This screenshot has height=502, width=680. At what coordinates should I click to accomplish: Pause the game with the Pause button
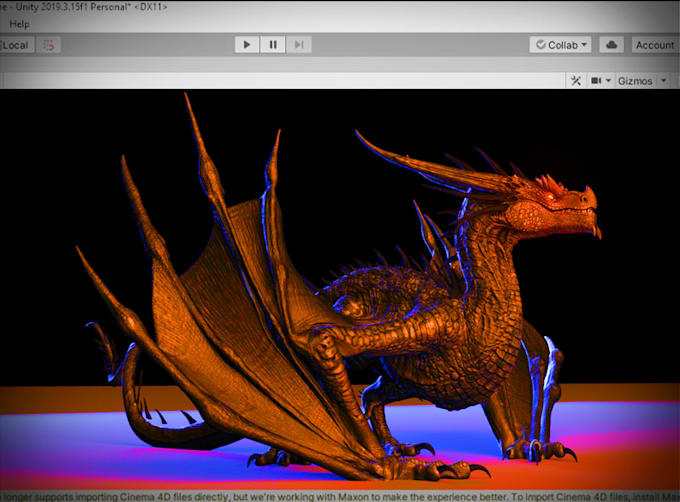(273, 45)
